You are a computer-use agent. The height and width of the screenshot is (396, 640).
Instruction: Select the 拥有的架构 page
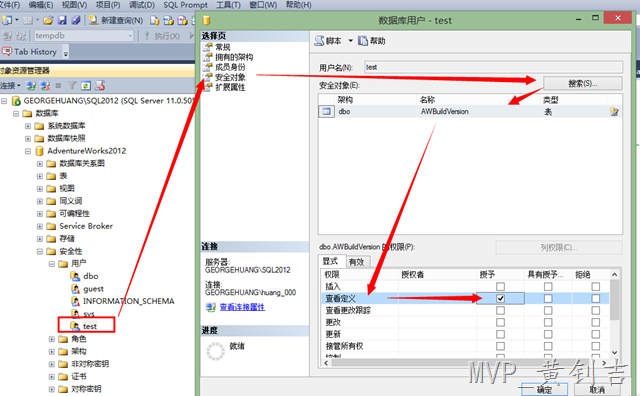pos(234,57)
